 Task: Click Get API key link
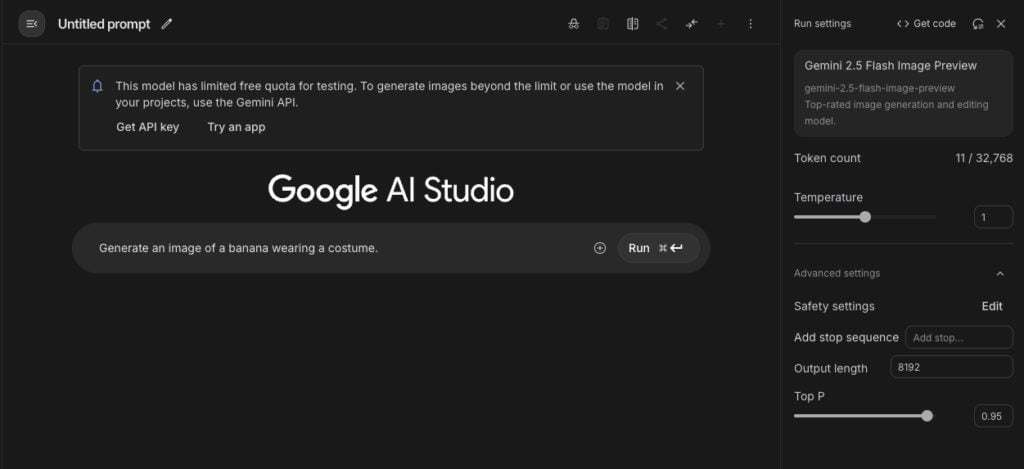(148, 127)
